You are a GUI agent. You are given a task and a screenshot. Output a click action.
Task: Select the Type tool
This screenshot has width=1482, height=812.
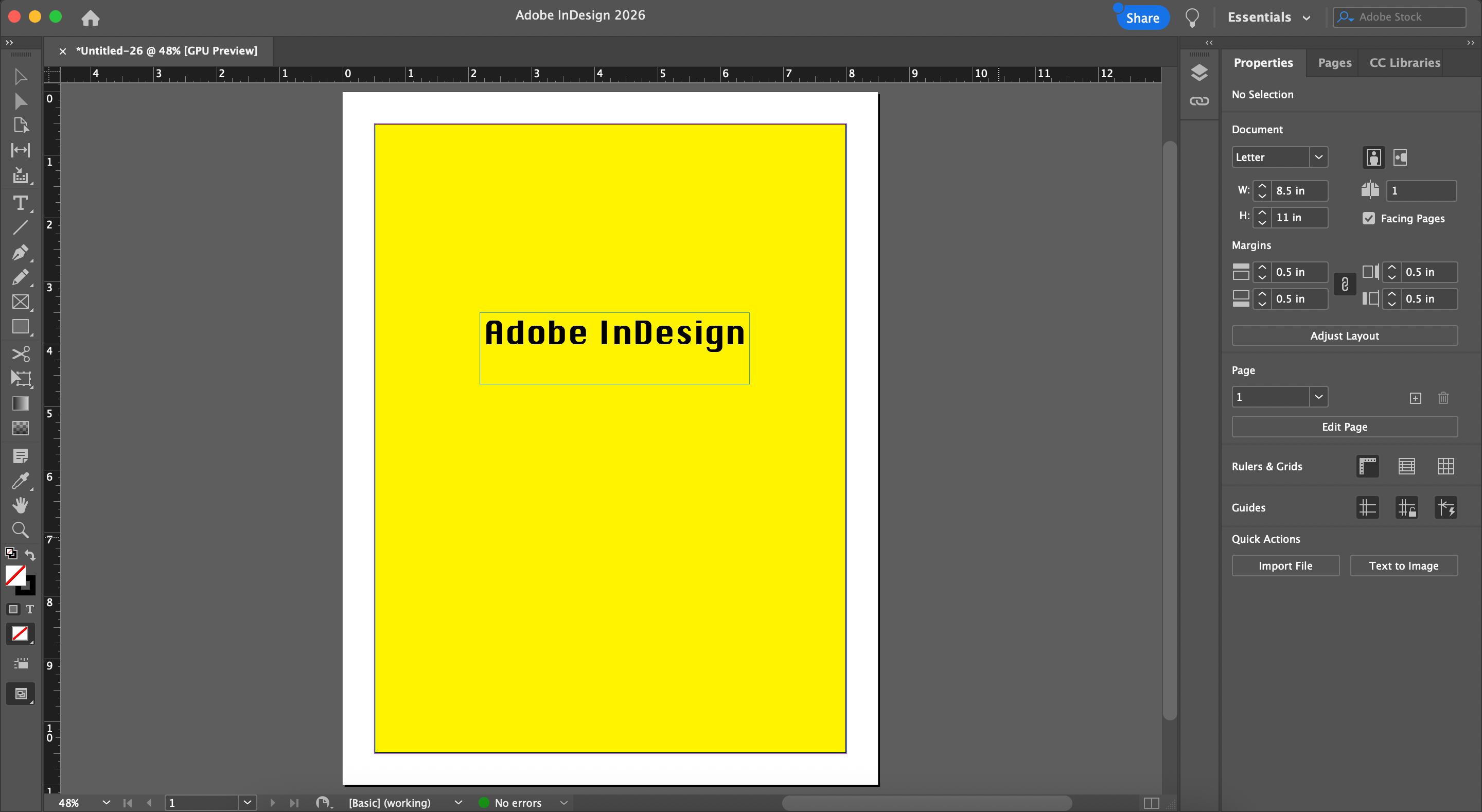(20, 203)
